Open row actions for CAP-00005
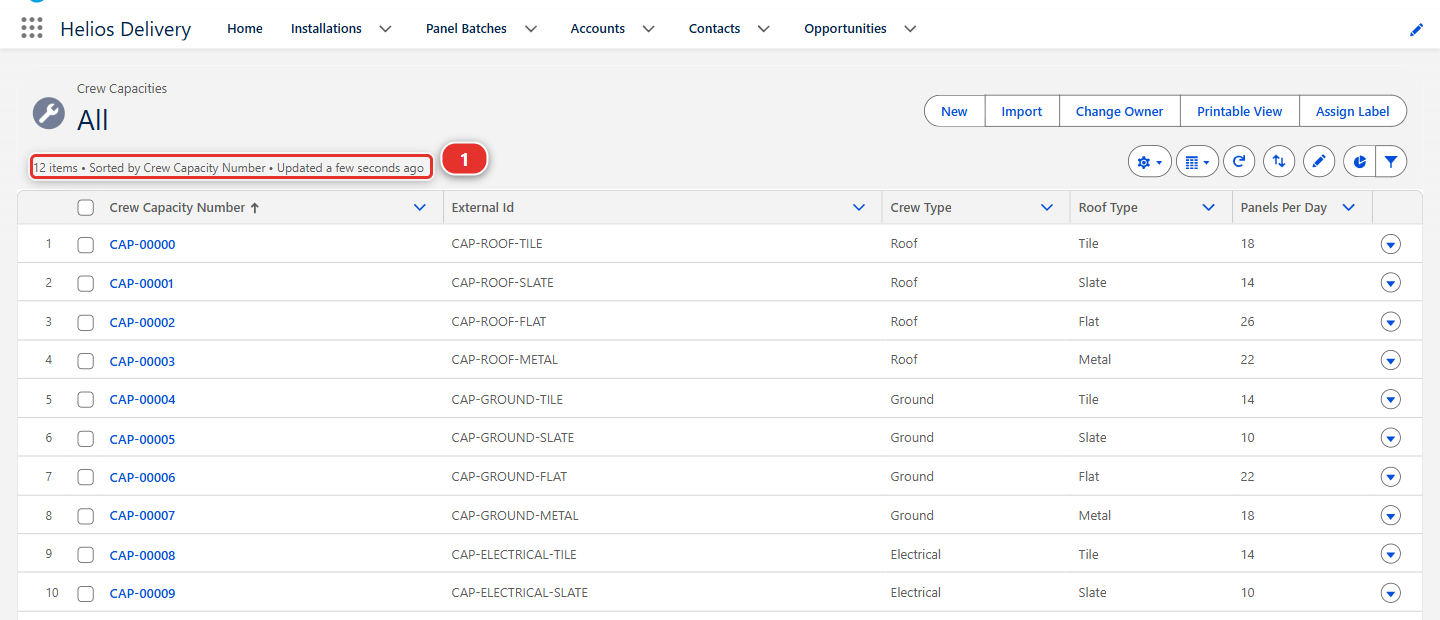The height and width of the screenshot is (620, 1440). coord(1390,438)
